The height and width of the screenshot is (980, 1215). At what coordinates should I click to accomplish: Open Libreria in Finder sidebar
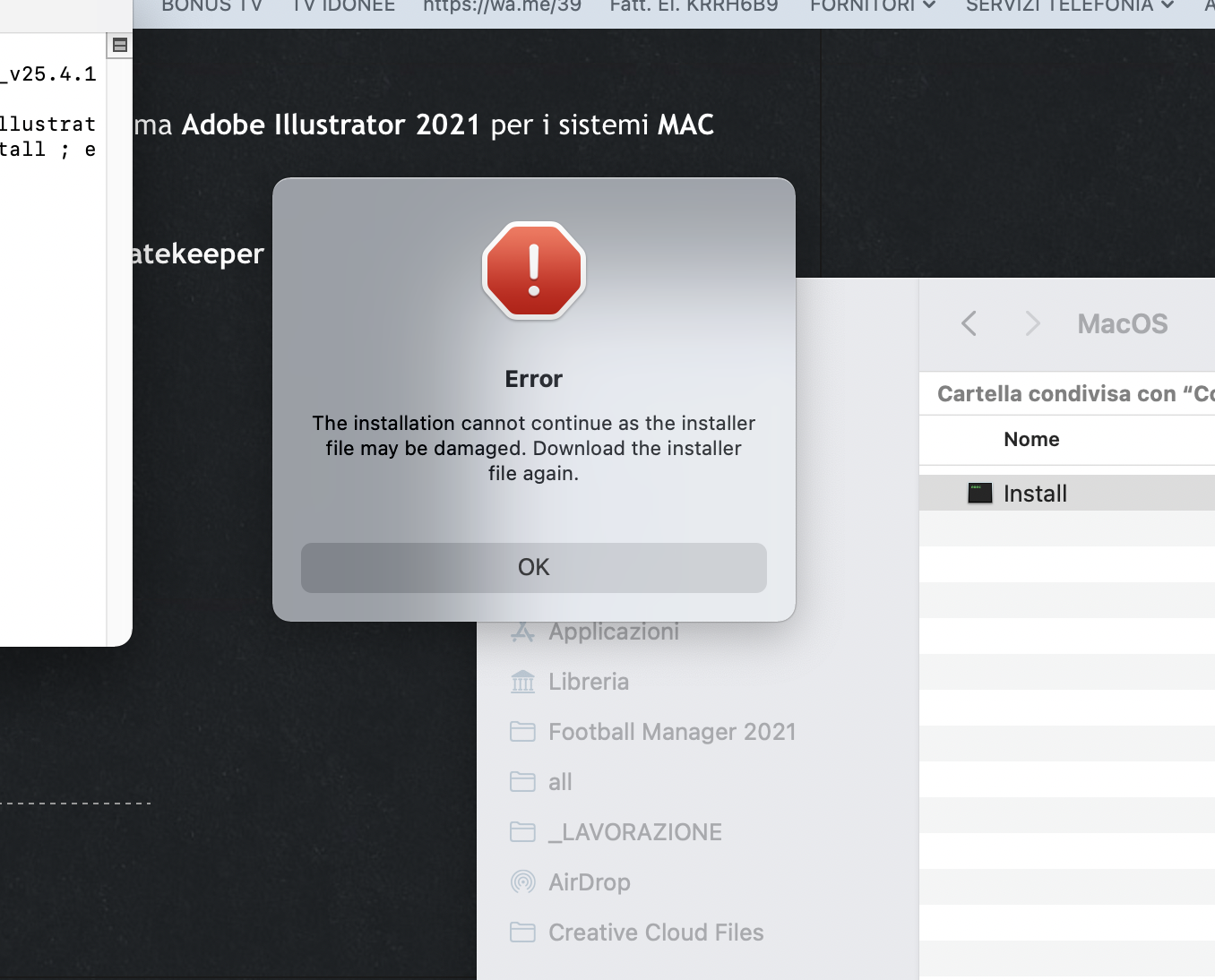pyautogui.click(x=570, y=682)
